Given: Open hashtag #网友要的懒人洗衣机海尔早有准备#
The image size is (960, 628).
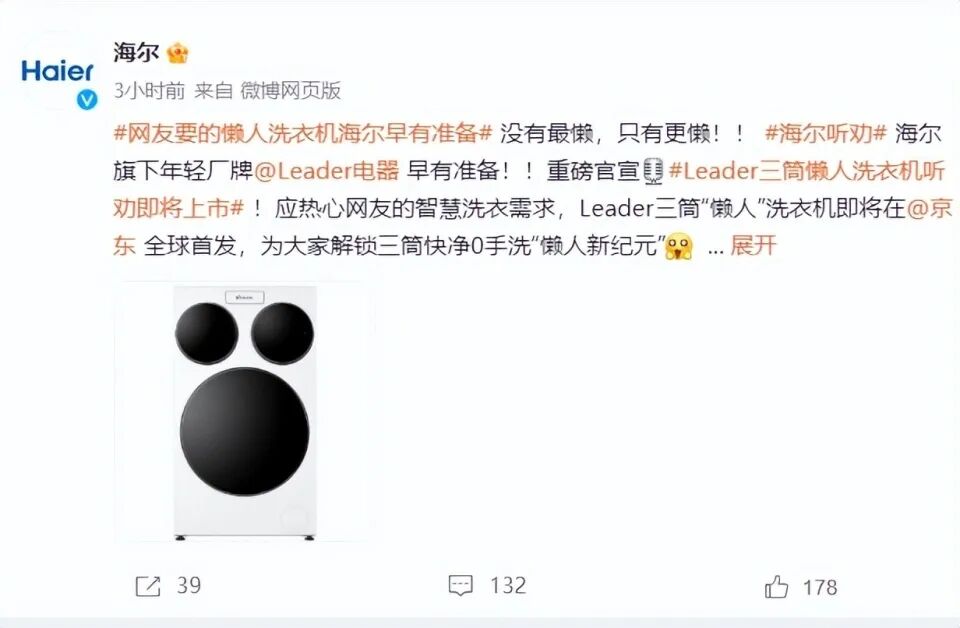Looking at the screenshot, I should [303, 133].
